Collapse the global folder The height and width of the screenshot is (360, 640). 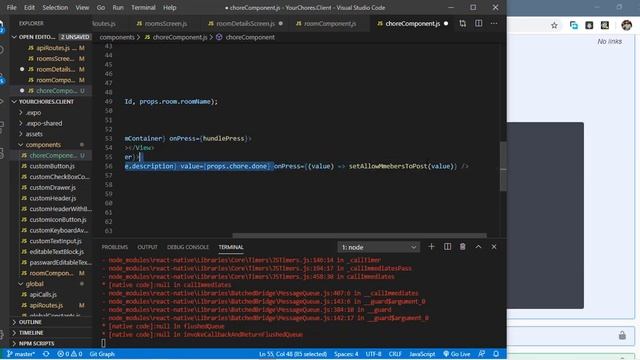click(x=51, y=283)
